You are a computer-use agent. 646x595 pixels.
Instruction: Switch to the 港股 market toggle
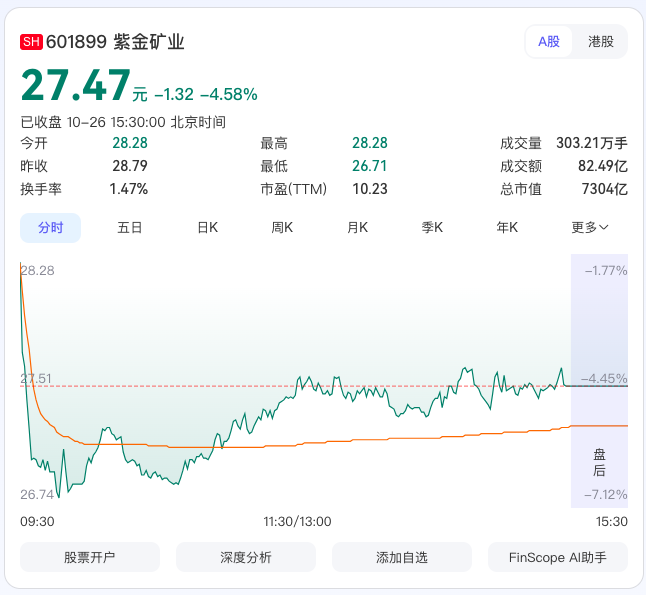(x=601, y=42)
